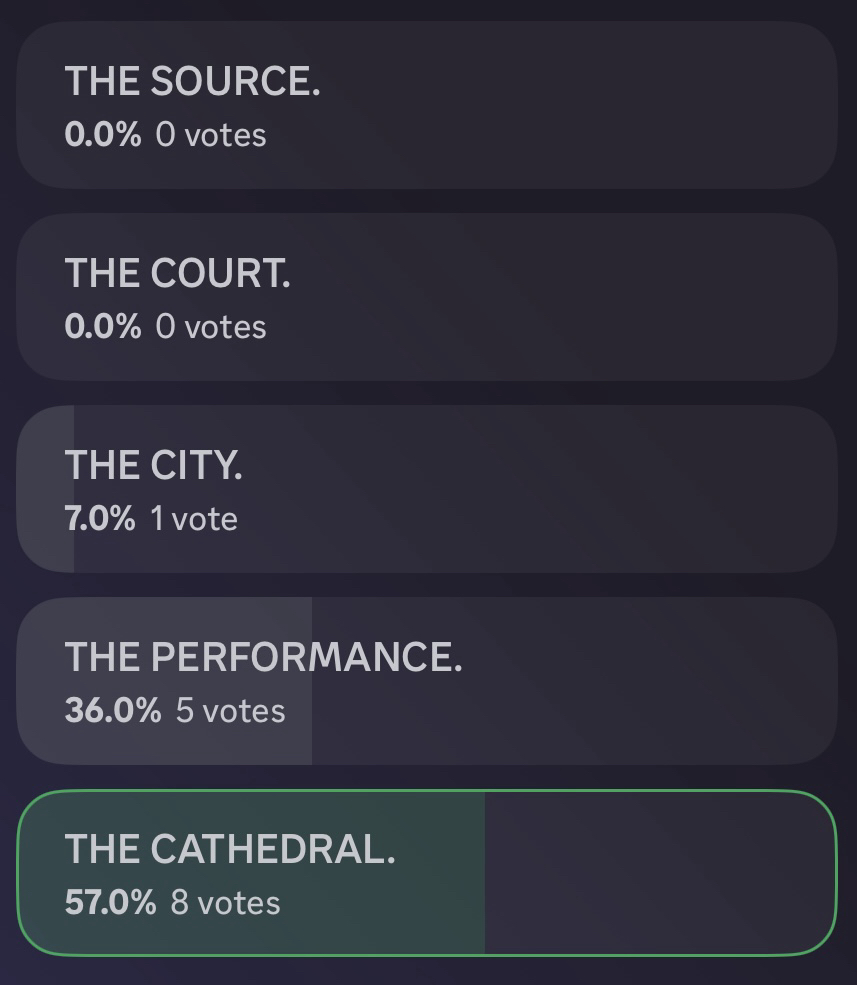Image resolution: width=857 pixels, height=985 pixels.
Task: Click the unfilled part of THE CATHEDRAL bar
Action: 660,872
